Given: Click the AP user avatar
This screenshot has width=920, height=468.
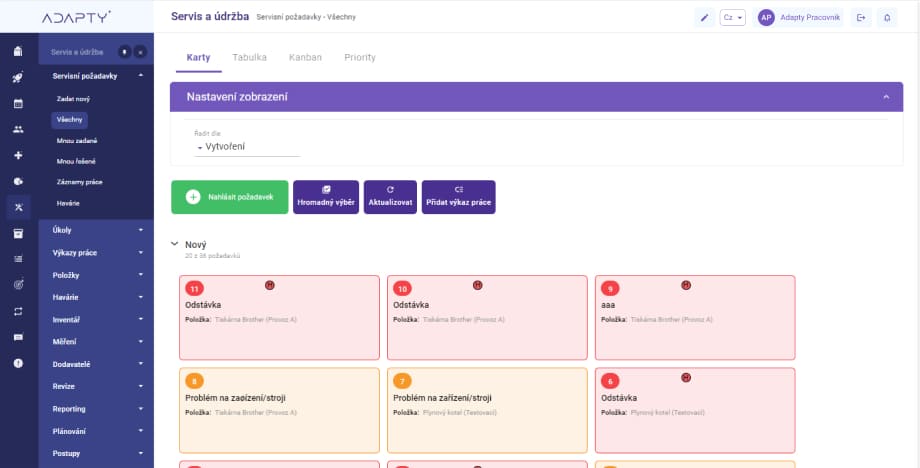Looking at the screenshot, I should tap(766, 18).
